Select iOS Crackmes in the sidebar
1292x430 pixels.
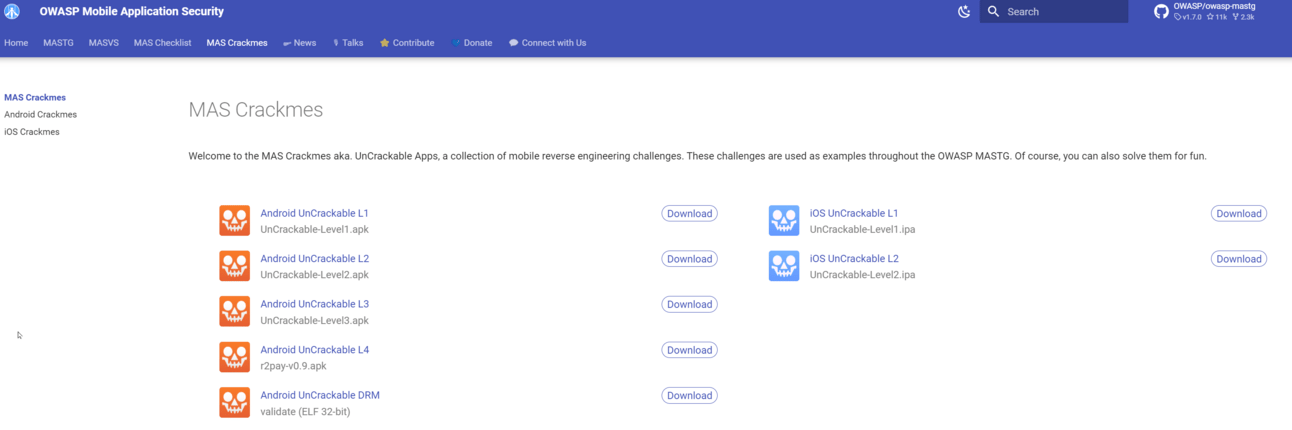coord(32,132)
